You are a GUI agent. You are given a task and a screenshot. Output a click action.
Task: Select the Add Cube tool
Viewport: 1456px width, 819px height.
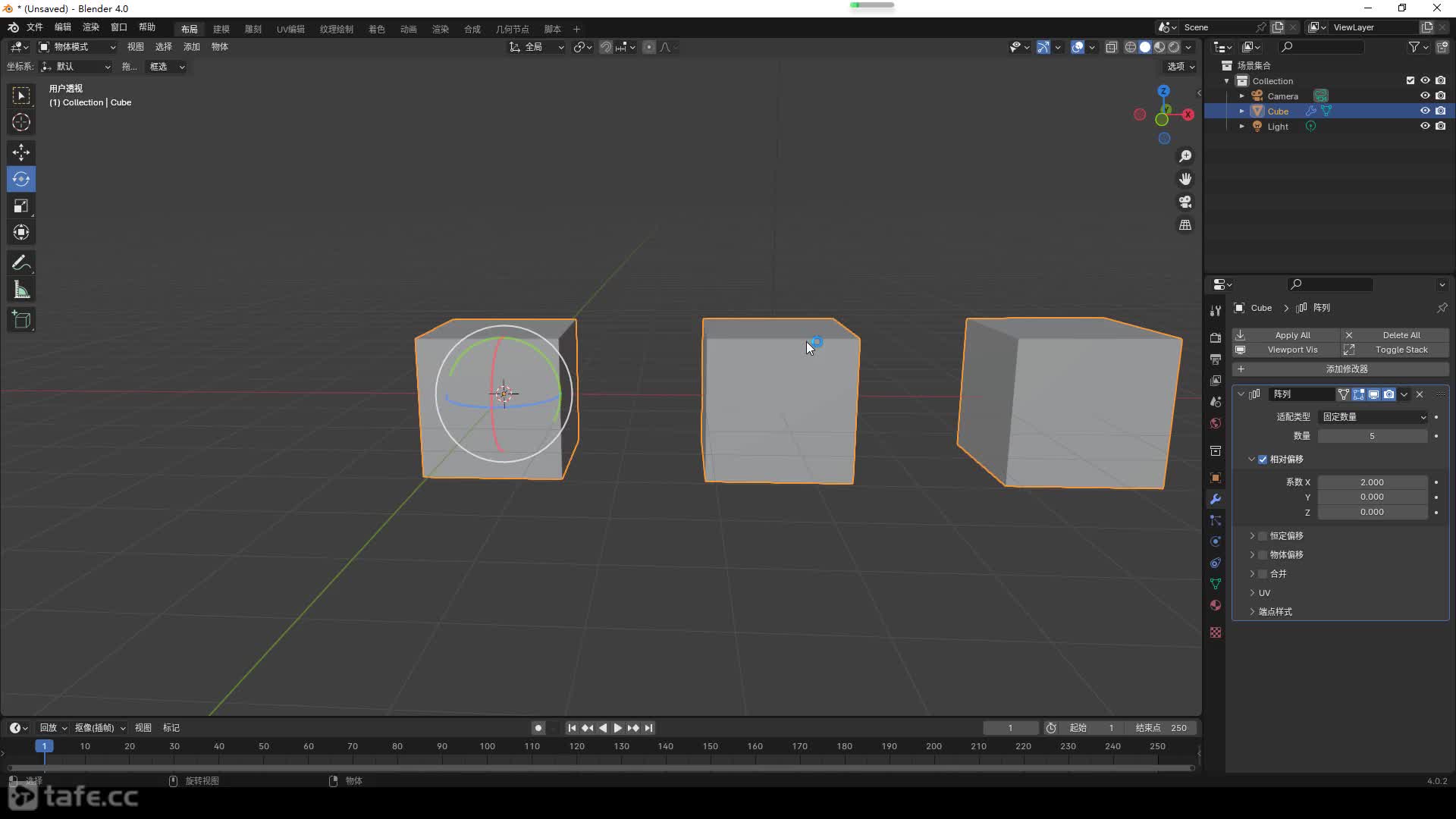21,320
